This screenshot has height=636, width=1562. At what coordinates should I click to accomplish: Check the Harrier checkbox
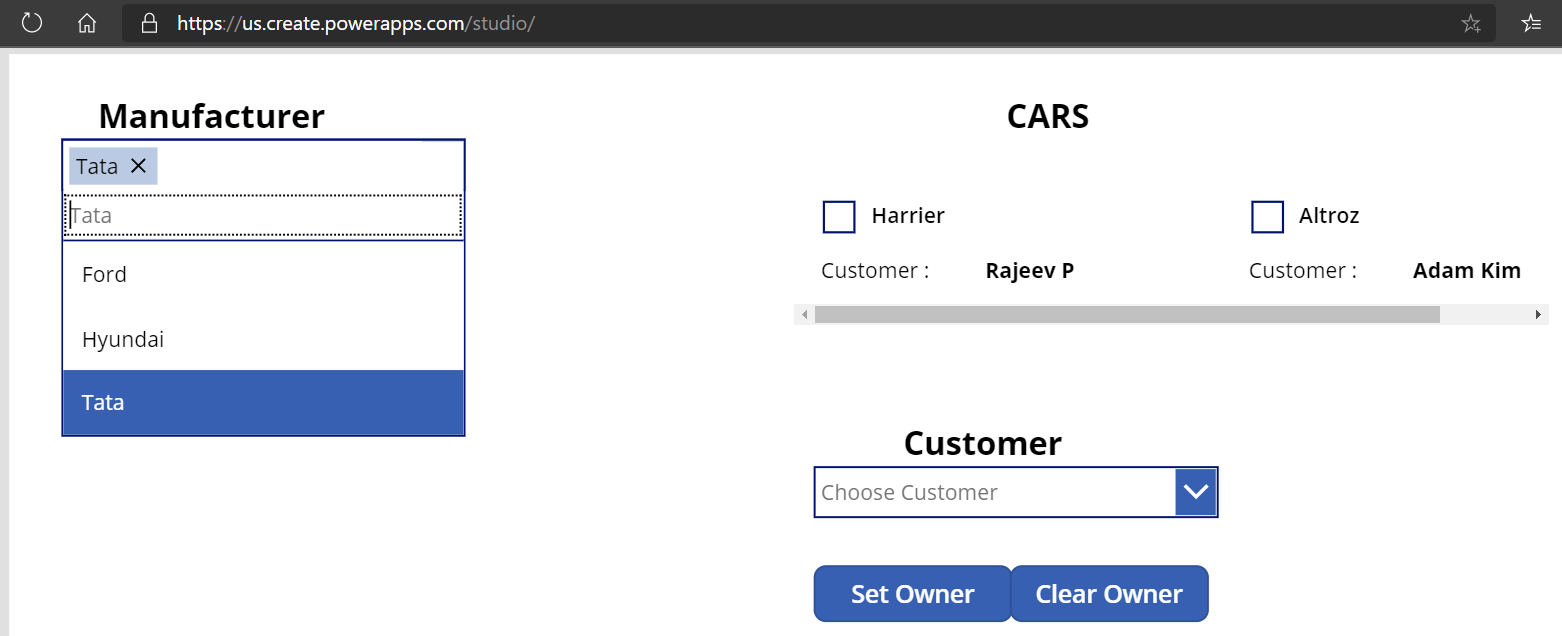point(838,216)
